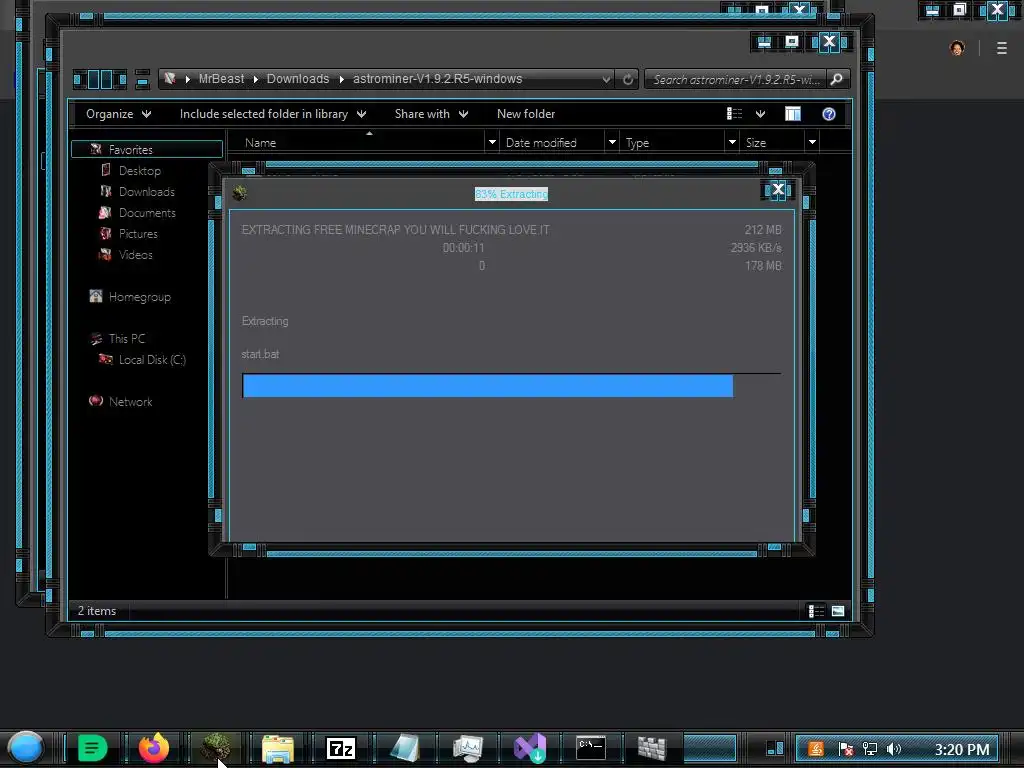Click the New folder button
Viewport: 1024px width, 768px height.
526,114
